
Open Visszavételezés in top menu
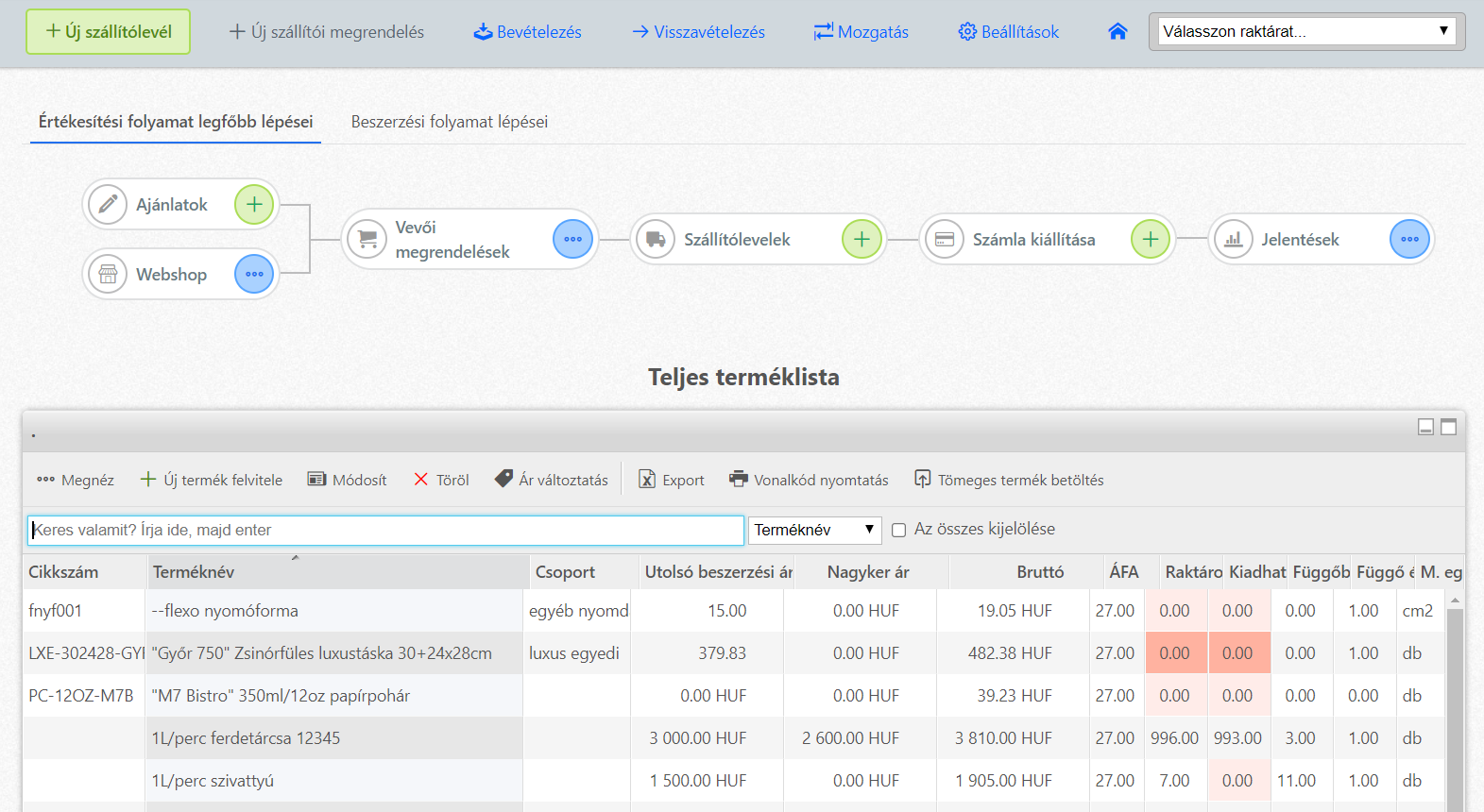[x=699, y=32]
